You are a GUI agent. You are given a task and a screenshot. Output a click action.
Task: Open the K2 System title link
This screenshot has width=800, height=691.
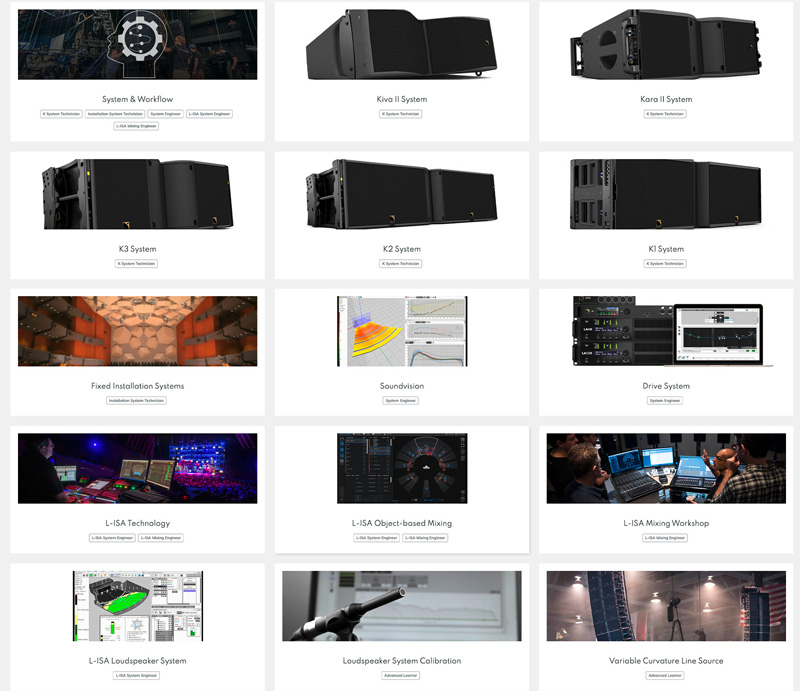pos(402,249)
